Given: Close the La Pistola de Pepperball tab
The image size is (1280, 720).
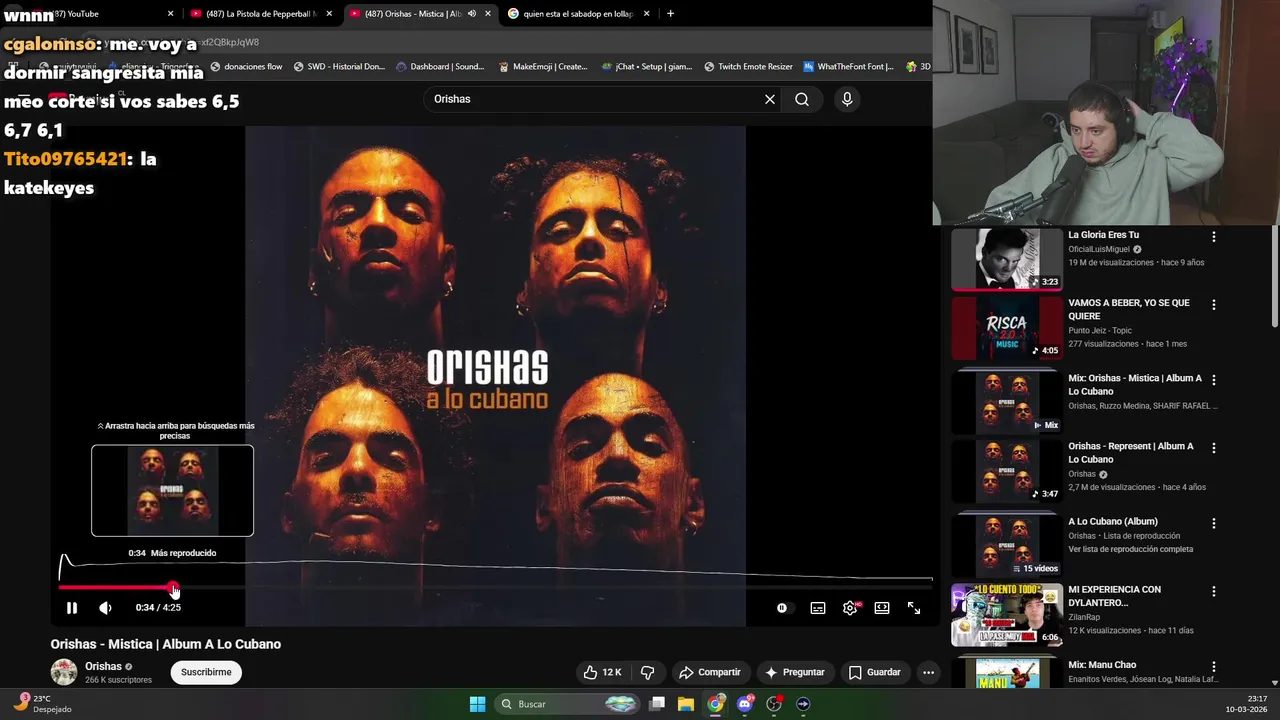Looking at the screenshot, I should [329, 14].
